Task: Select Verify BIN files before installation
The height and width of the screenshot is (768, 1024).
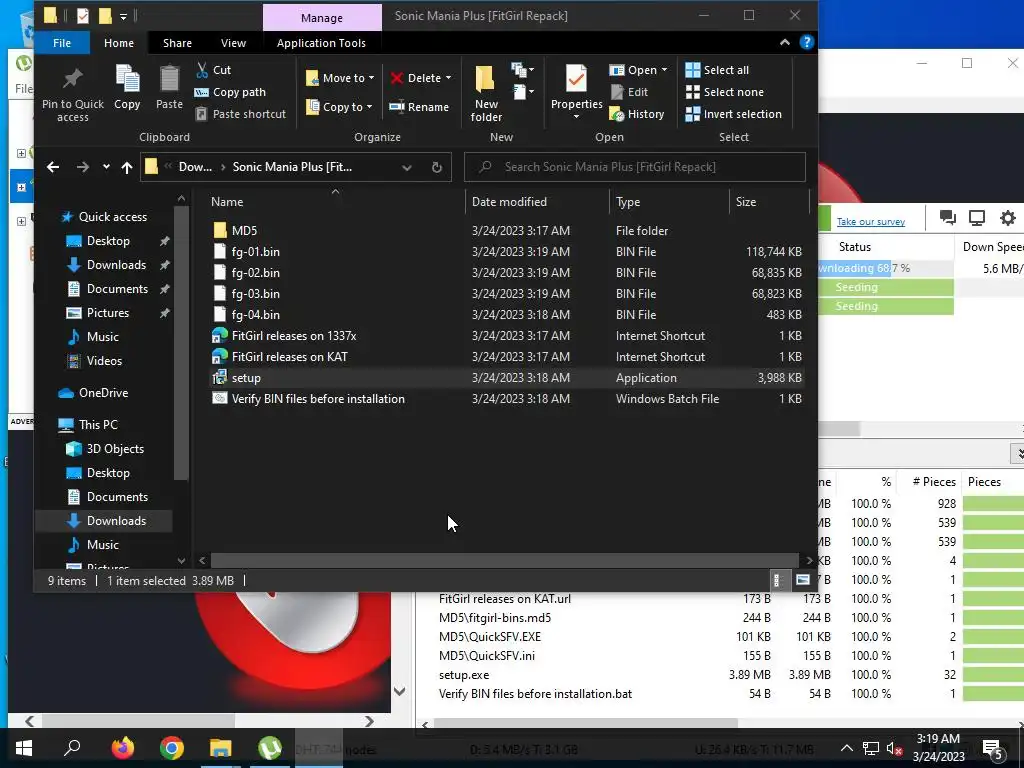Action: coord(317,398)
